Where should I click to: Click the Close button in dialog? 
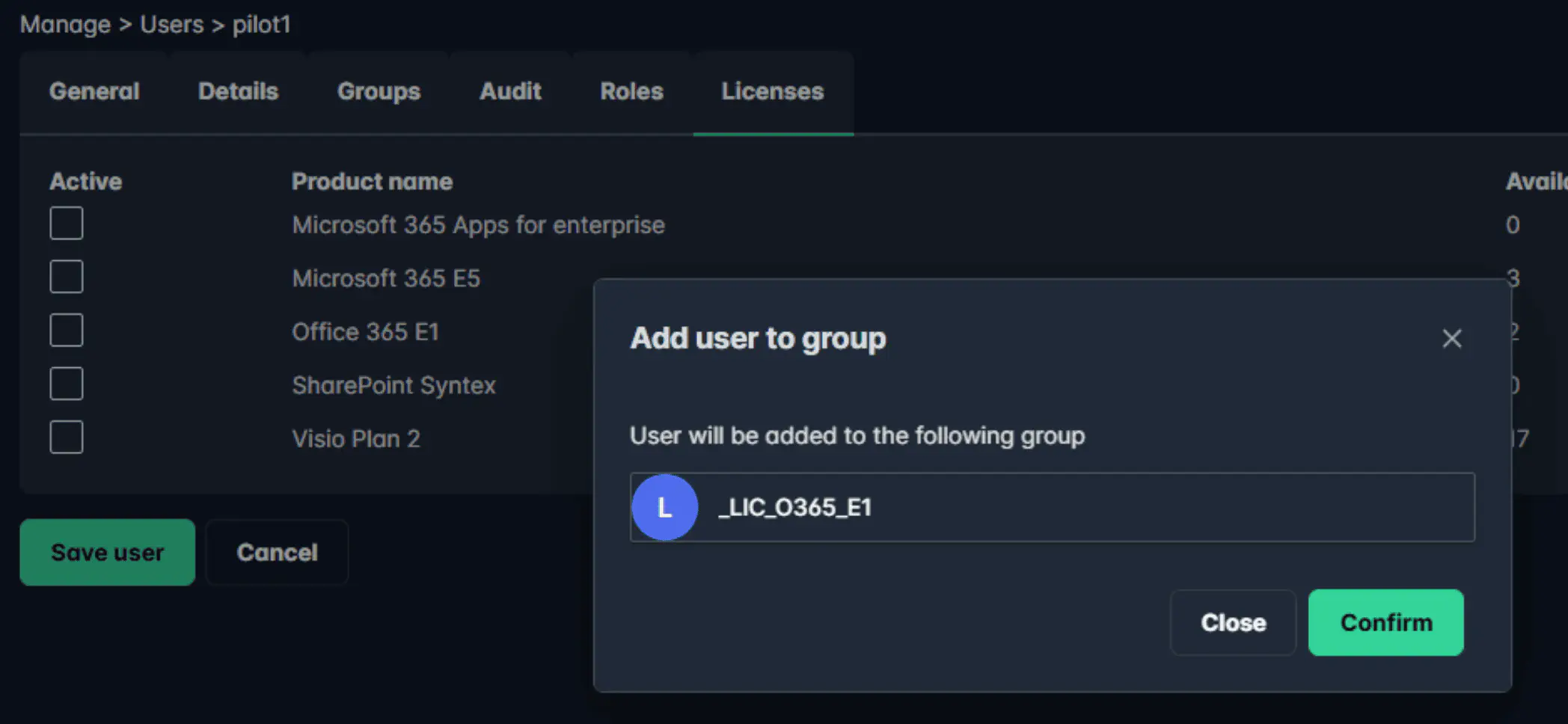pos(1233,622)
